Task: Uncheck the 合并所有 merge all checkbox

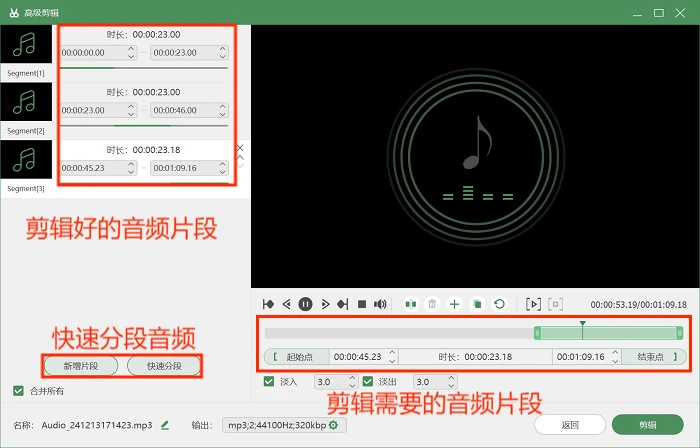Action: point(18,391)
